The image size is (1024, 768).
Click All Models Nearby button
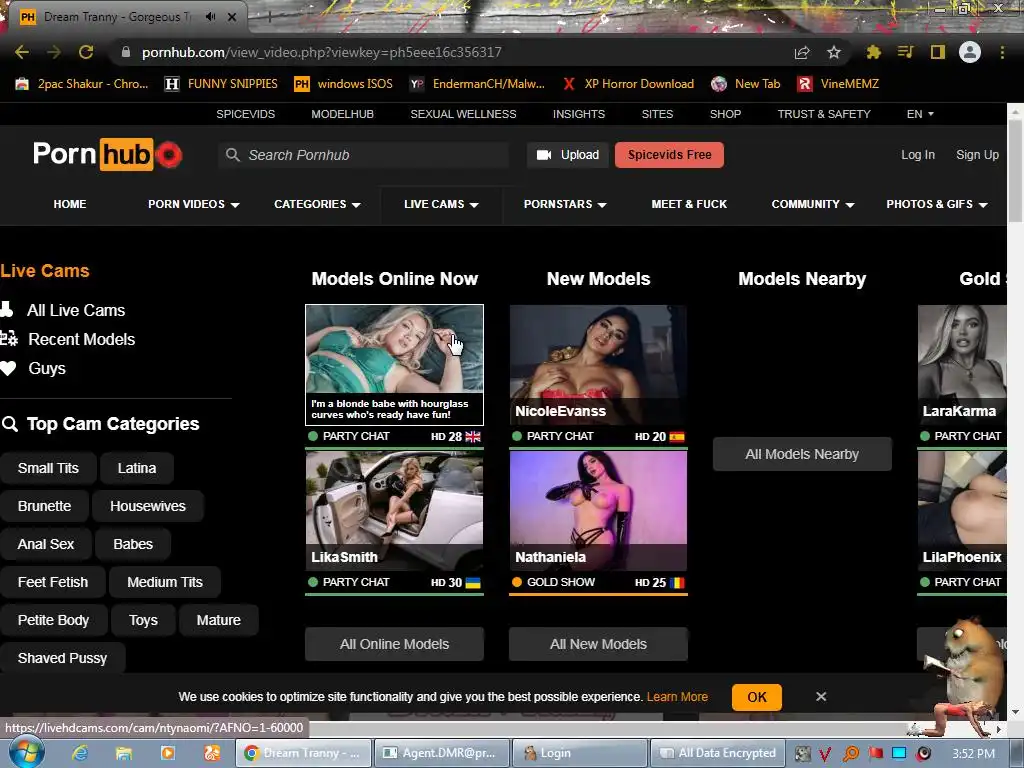(802, 454)
